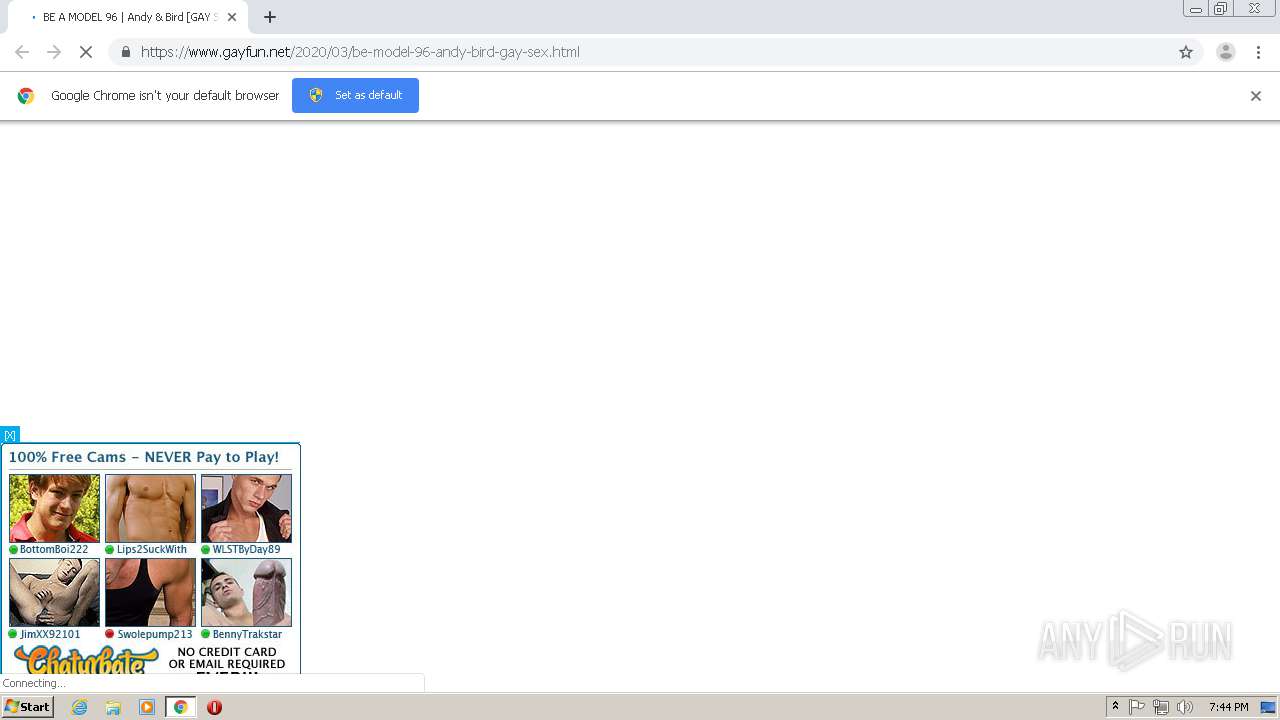Bookmark this page with star icon

tap(1186, 52)
